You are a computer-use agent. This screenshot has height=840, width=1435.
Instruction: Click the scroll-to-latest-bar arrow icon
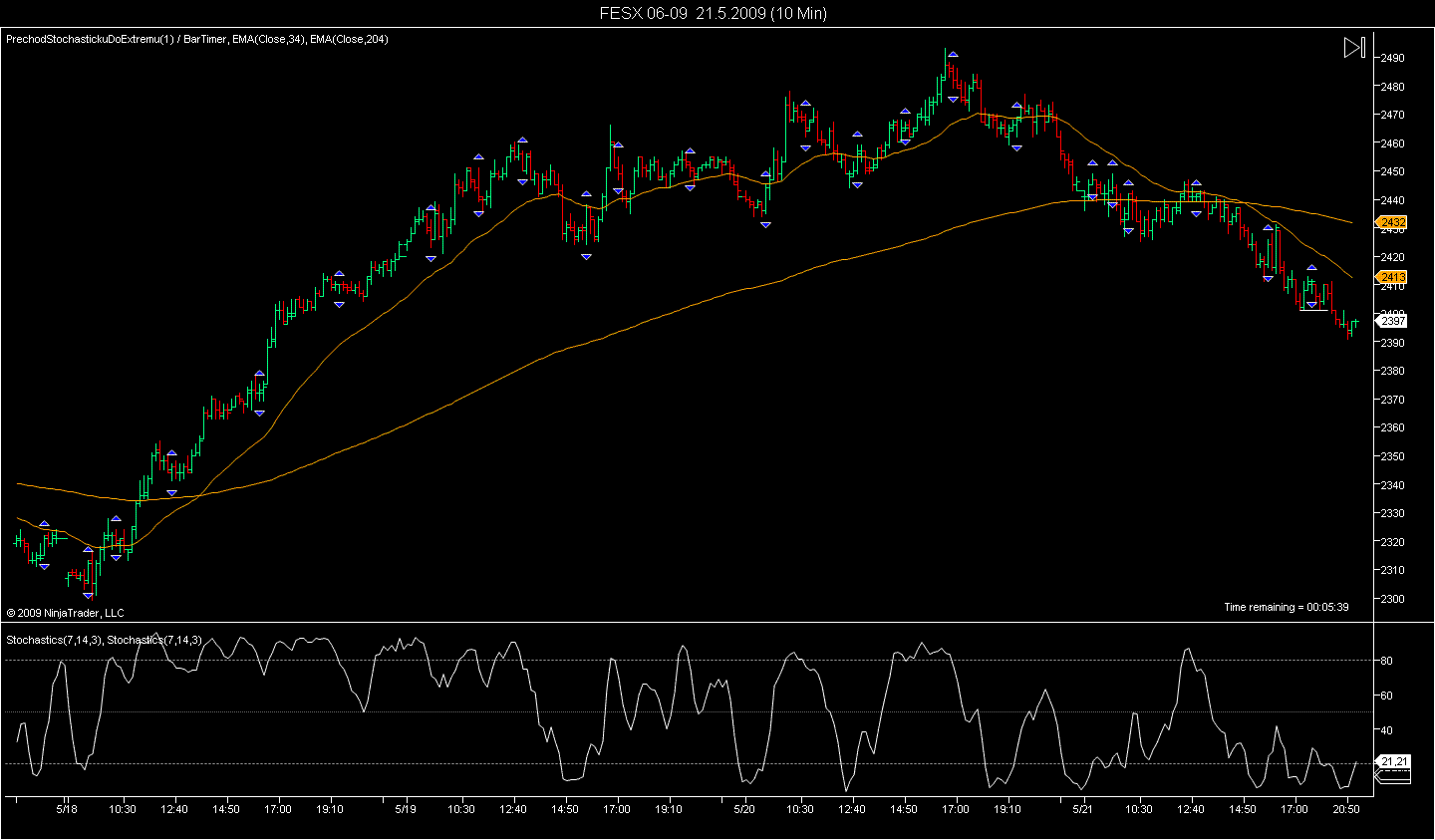[x=1354, y=48]
